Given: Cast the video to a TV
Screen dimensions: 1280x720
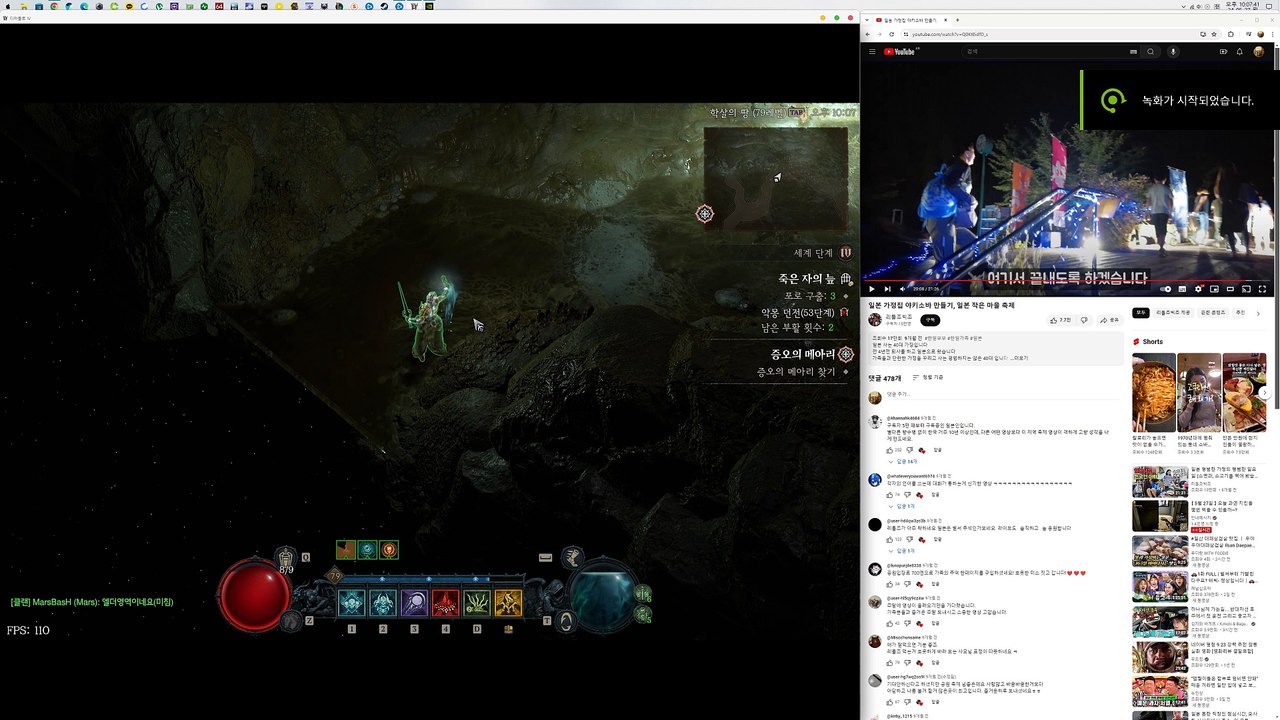Looking at the screenshot, I should point(1247,289).
